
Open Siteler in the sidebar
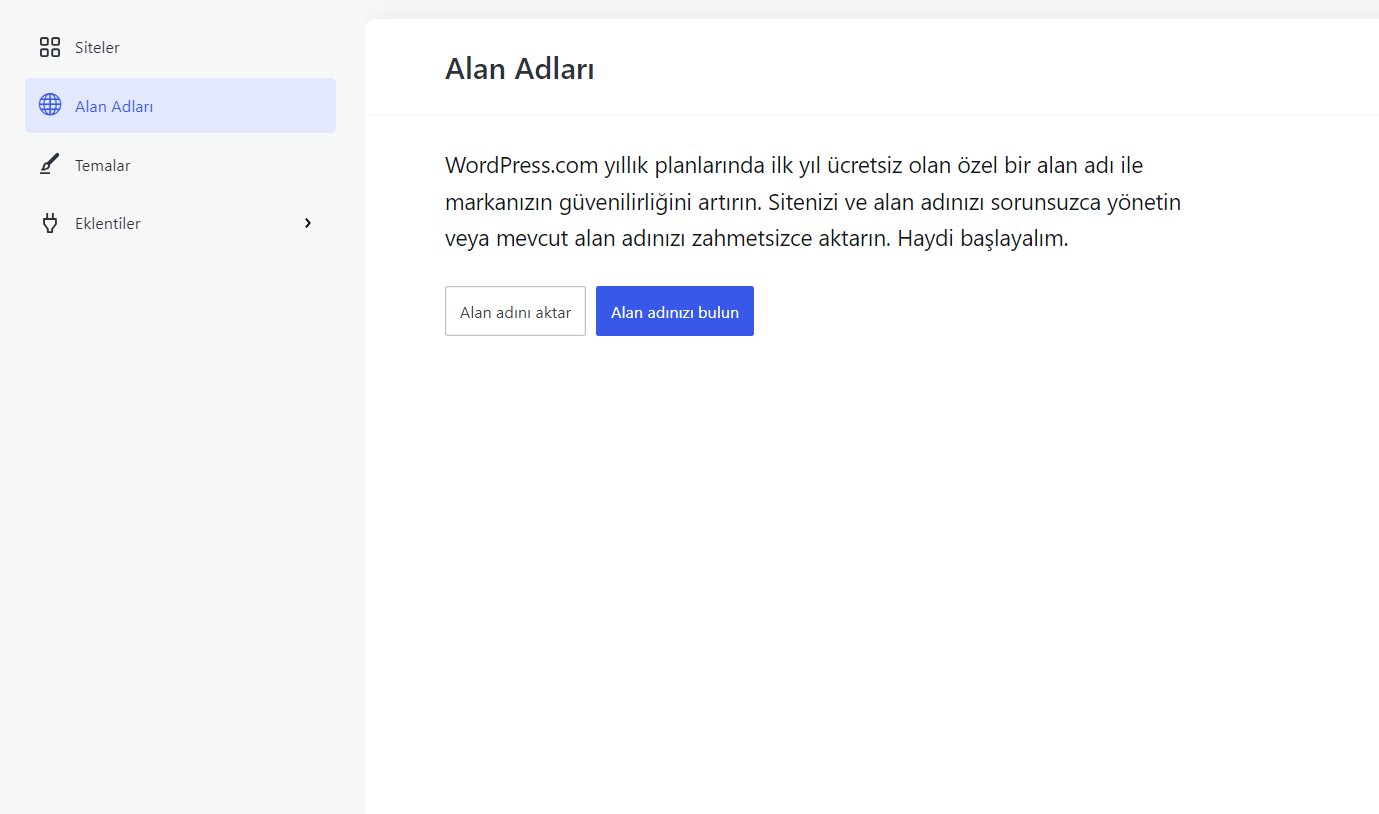click(x=180, y=47)
